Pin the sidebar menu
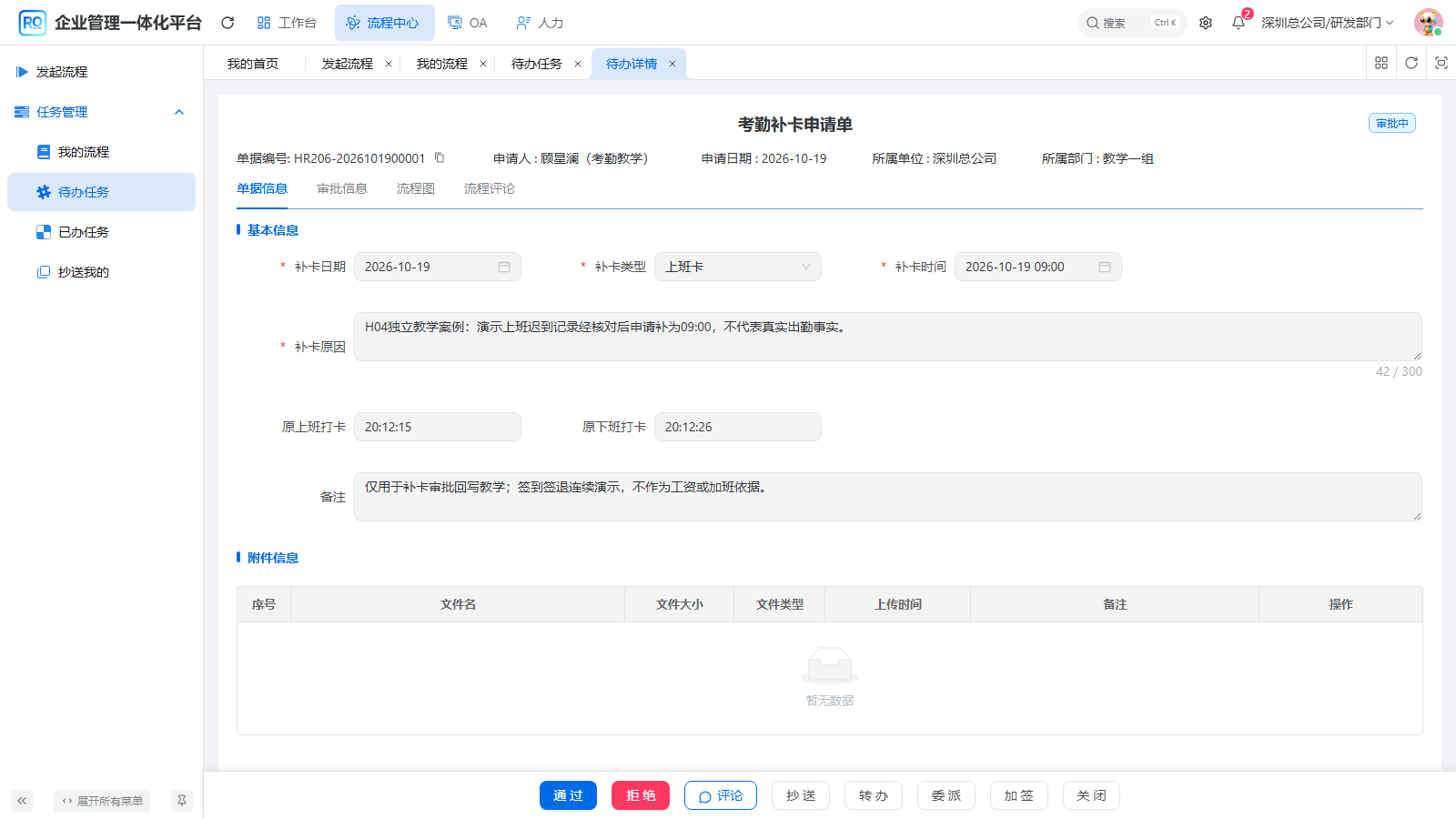Image resolution: width=1456 pixels, height=819 pixels. click(182, 801)
